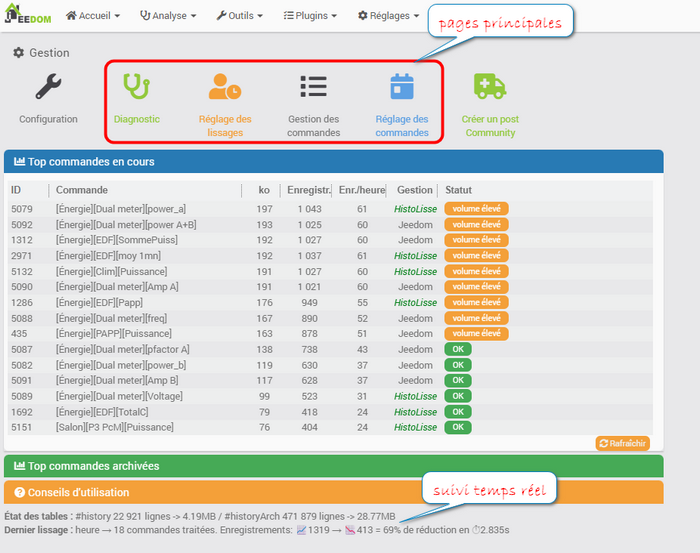The width and height of the screenshot is (700, 553).
Task: Click the timer icon before 2.835s
Action: tap(476, 530)
